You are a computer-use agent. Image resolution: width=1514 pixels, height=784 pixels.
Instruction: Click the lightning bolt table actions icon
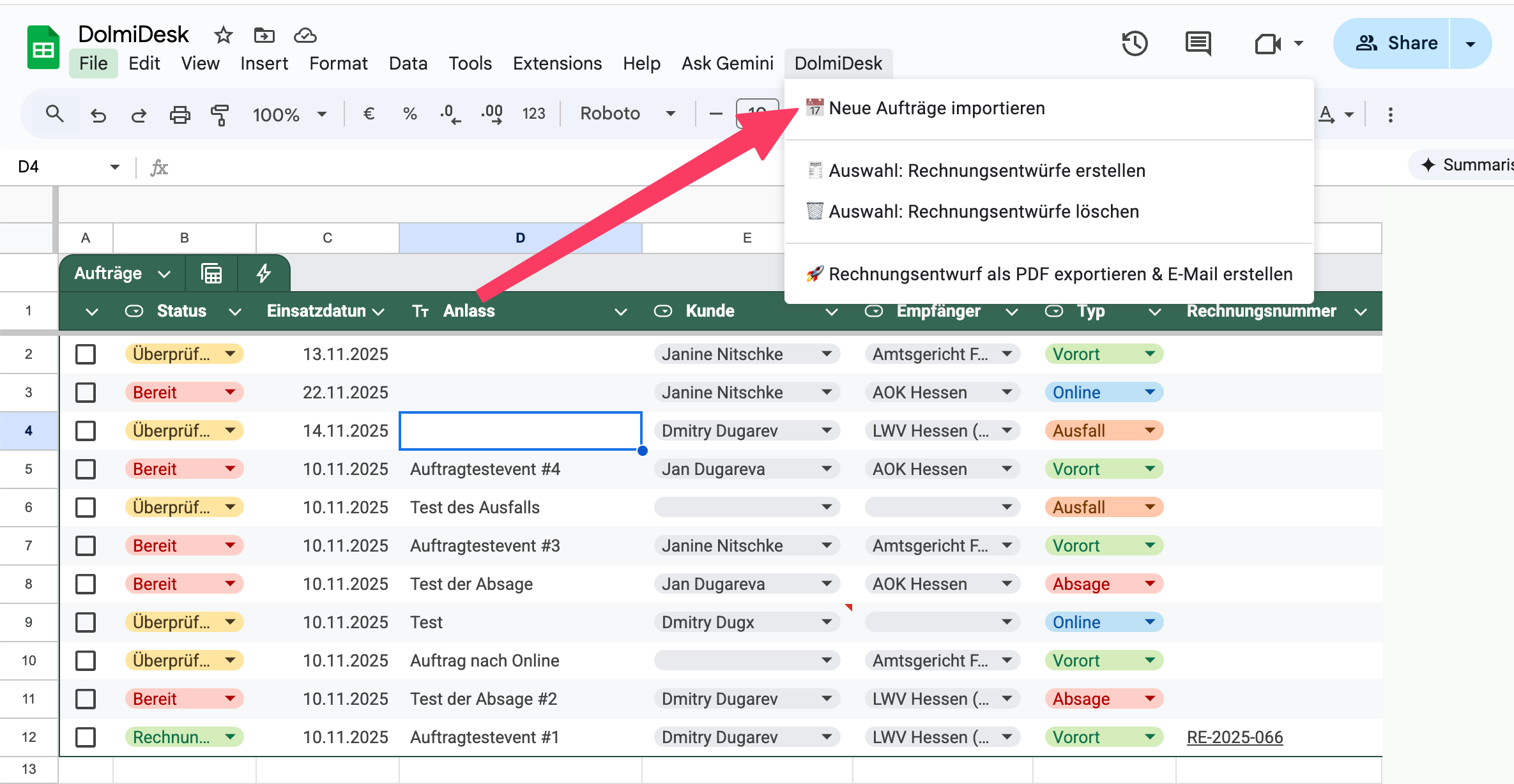pyautogui.click(x=263, y=273)
